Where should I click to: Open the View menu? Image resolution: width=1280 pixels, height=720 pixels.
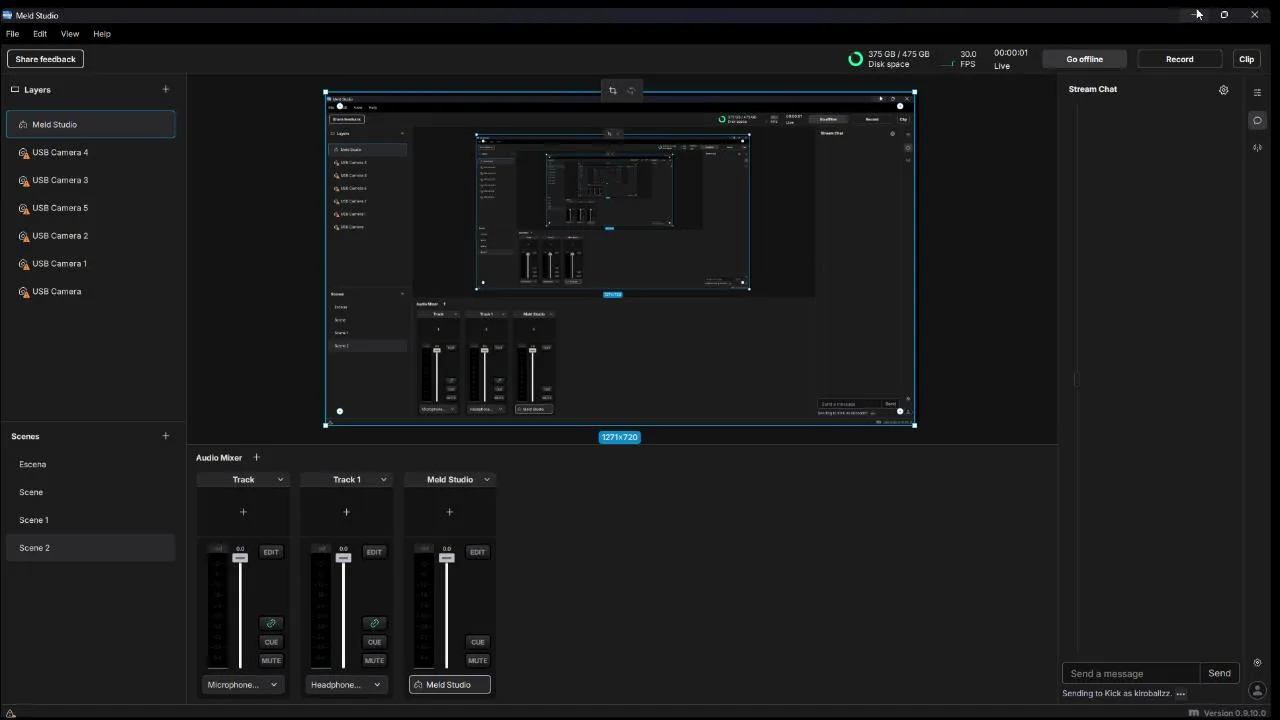point(70,34)
